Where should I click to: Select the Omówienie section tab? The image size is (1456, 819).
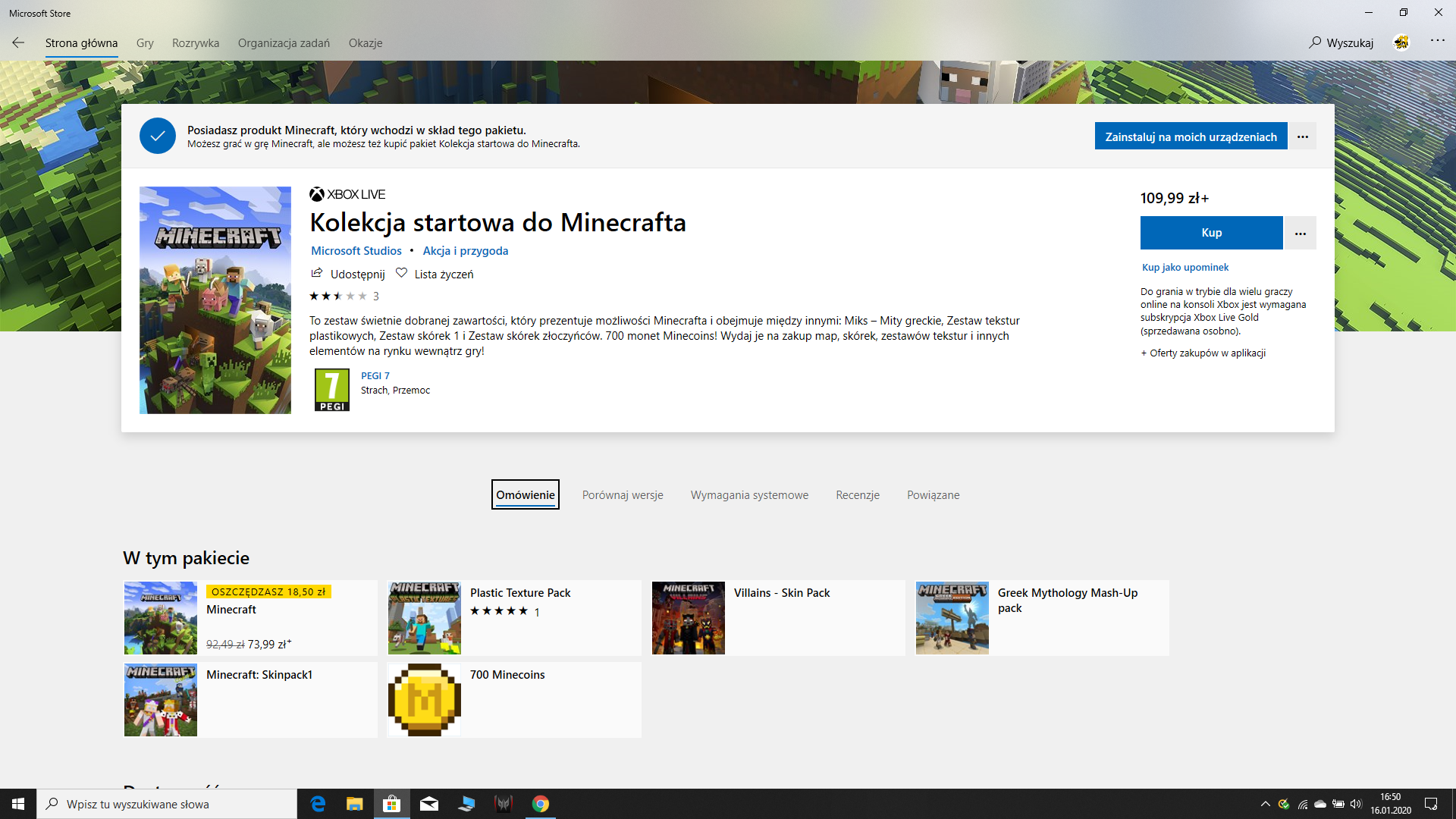(526, 494)
